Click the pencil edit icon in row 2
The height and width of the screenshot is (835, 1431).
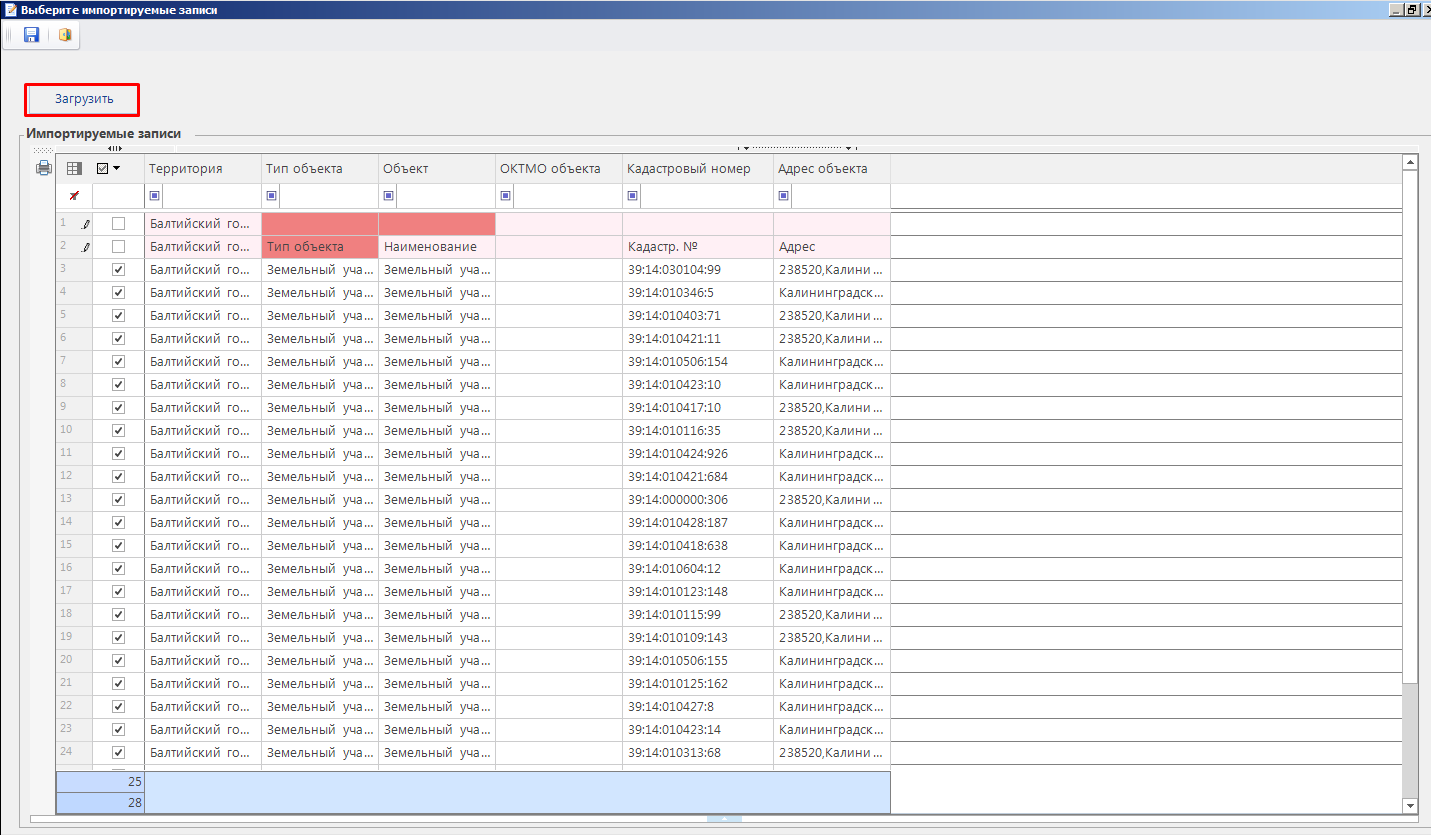tap(86, 247)
